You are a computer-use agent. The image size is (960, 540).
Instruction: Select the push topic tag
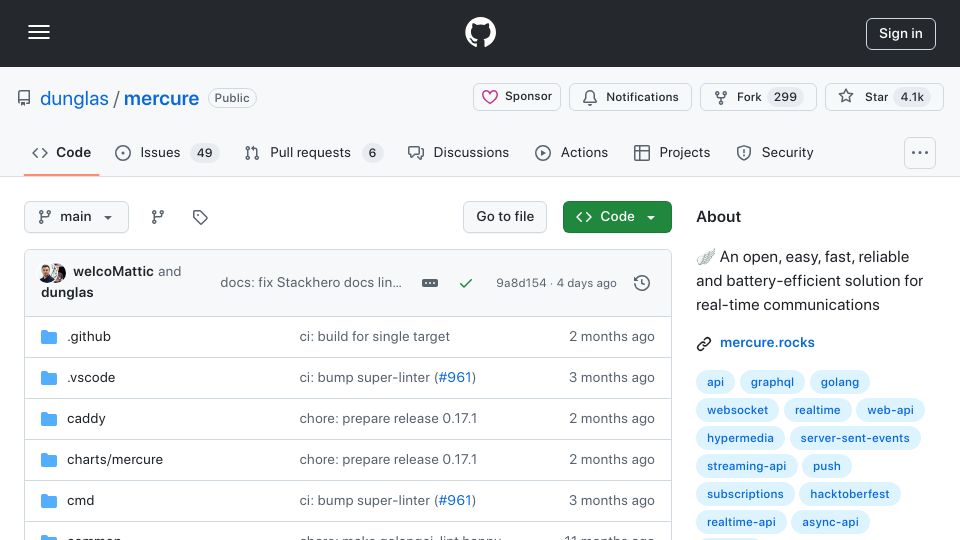tap(827, 467)
